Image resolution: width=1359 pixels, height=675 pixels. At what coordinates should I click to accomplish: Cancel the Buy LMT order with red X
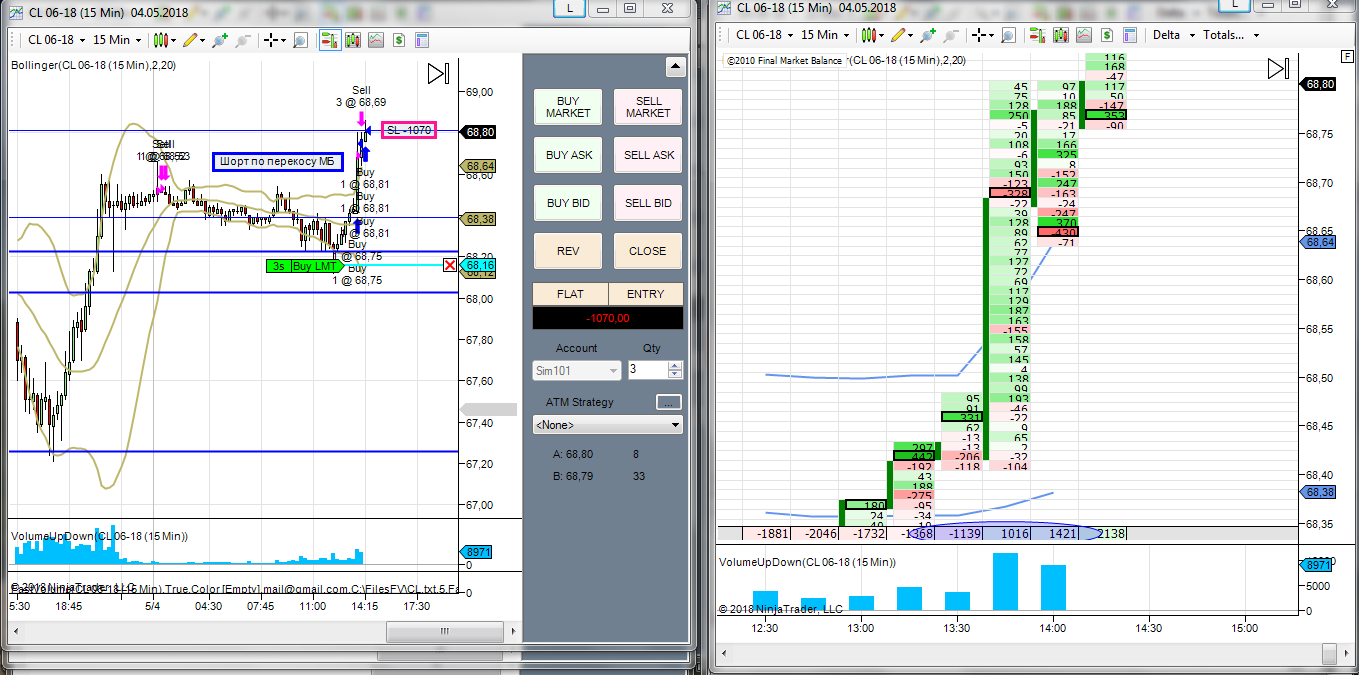pos(450,265)
